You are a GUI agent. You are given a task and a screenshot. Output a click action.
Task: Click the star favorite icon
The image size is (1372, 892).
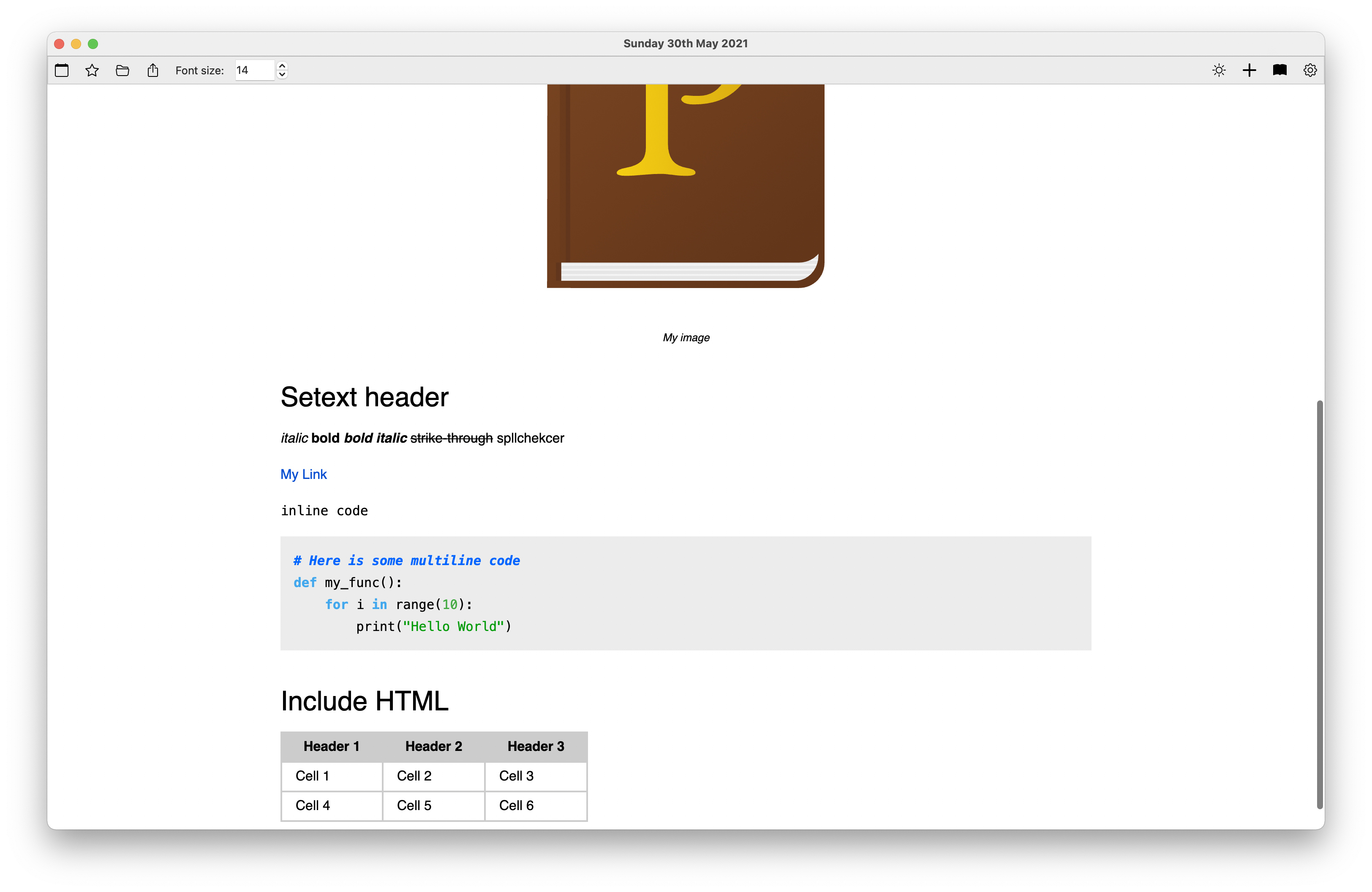coord(92,70)
